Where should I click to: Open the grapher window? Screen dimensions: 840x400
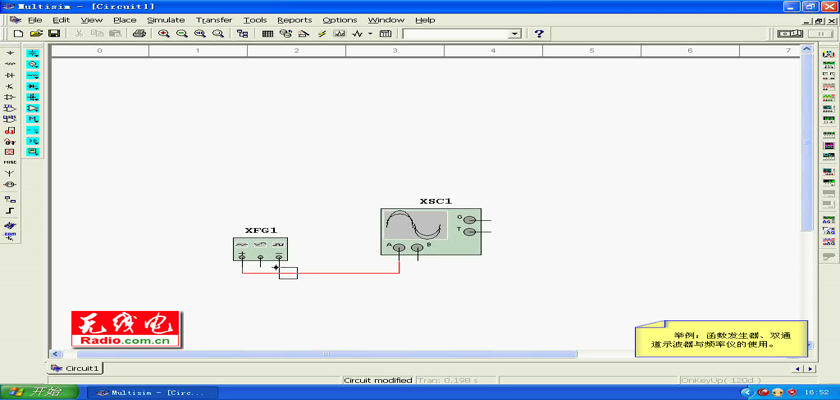pyautogui.click(x=340, y=34)
